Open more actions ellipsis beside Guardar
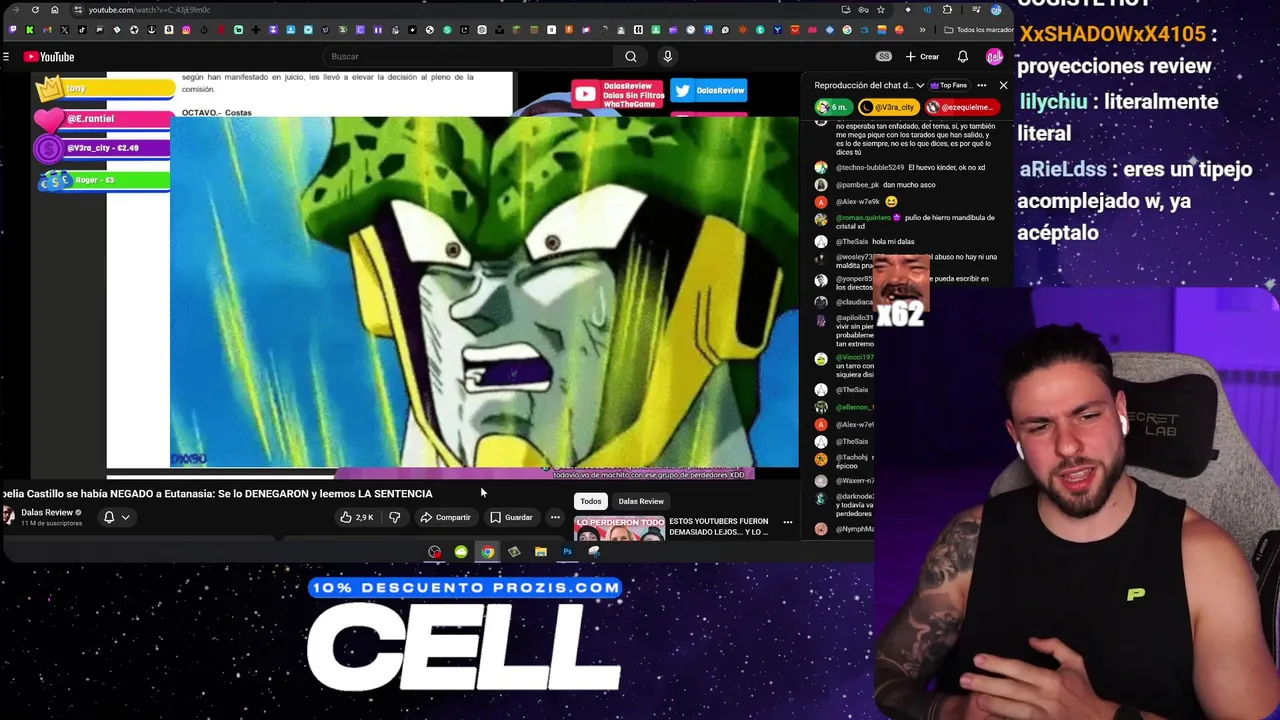Screen dimensions: 1280x720 pyautogui.click(x=555, y=517)
